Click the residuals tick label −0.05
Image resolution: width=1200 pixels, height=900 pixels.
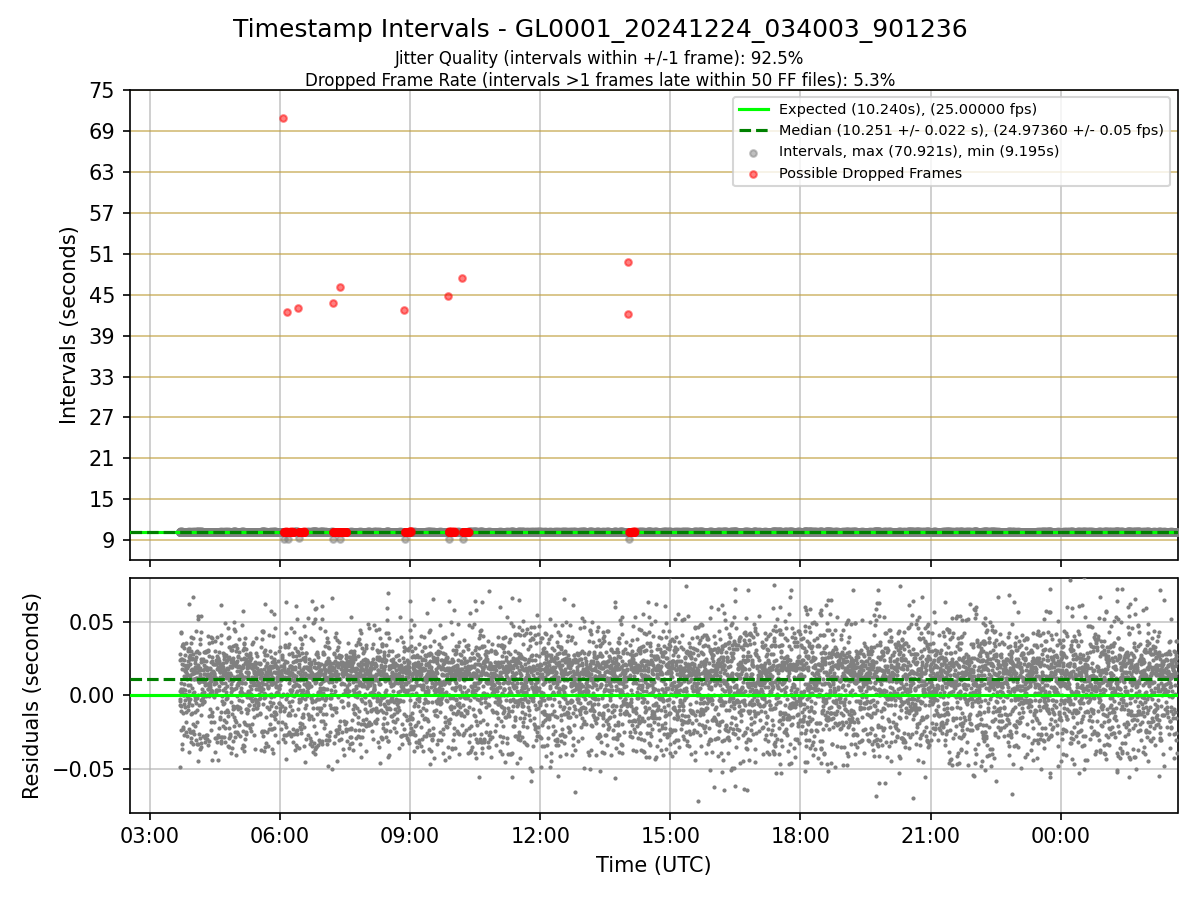pyautogui.click(x=84, y=769)
